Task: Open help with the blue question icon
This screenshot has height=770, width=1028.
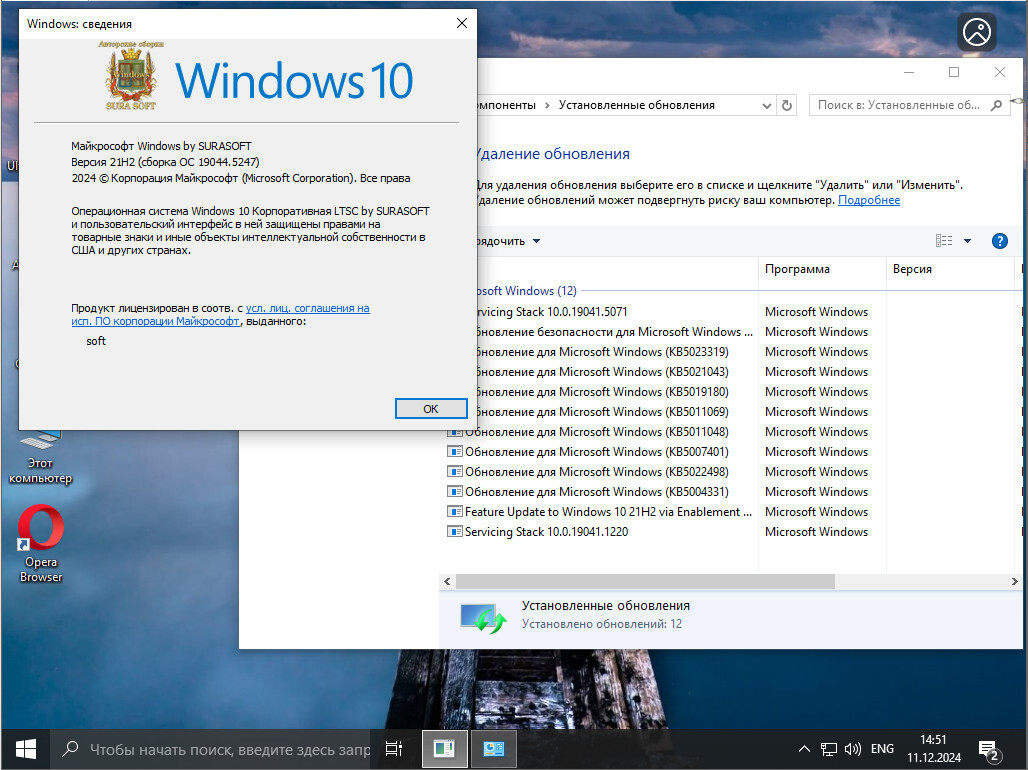Action: pyautogui.click(x=999, y=241)
